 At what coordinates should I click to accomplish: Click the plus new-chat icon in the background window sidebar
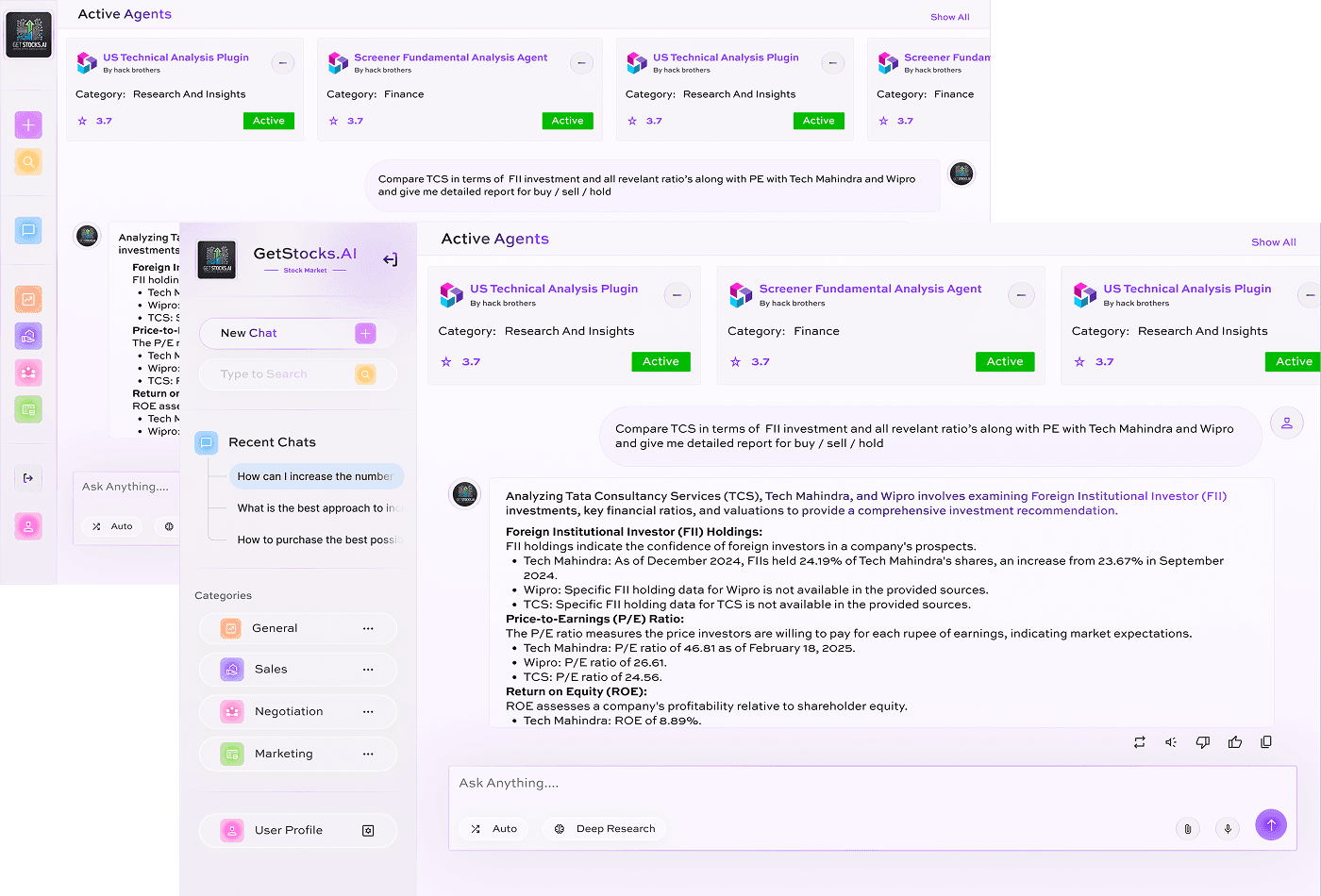click(28, 124)
